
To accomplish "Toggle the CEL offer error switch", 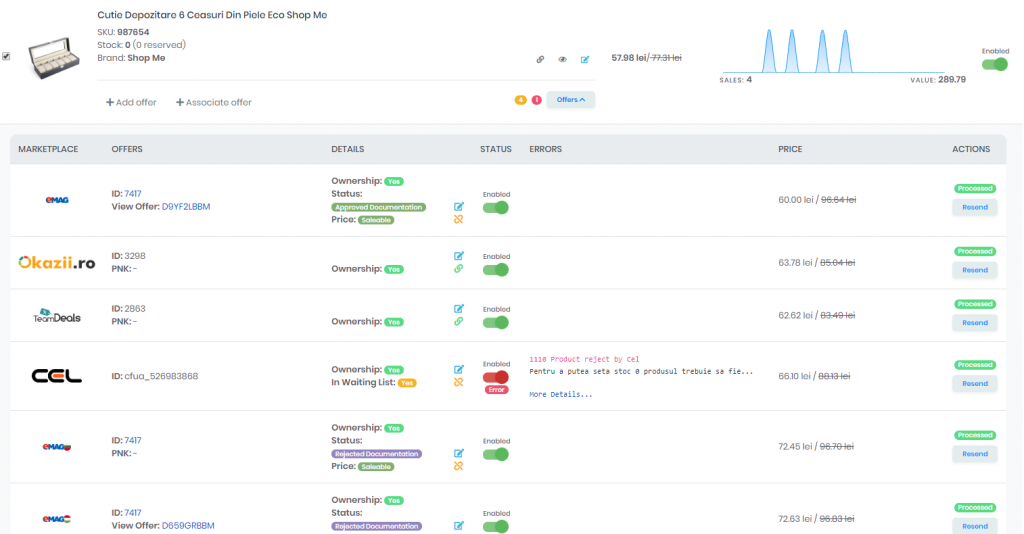I will point(496,377).
